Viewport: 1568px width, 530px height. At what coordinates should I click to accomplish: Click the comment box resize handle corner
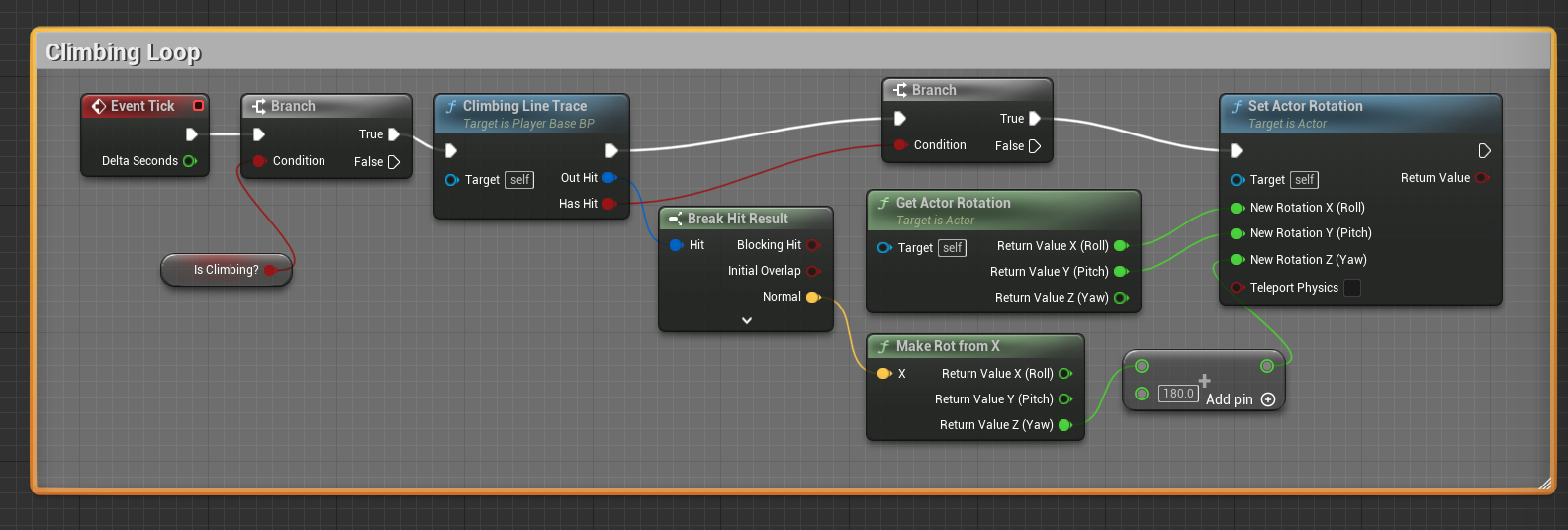coord(1544,483)
